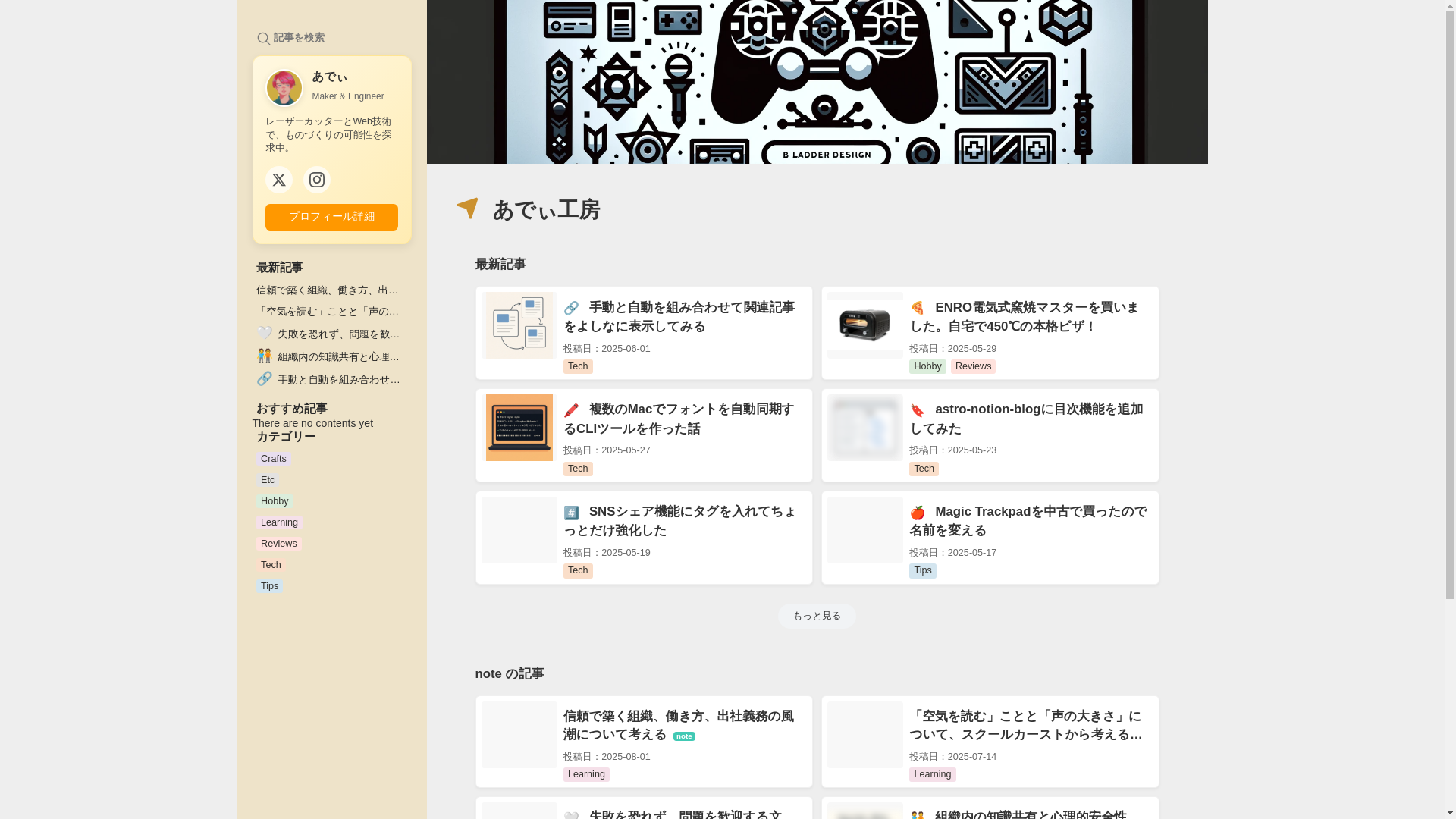1456x819 pixels.
Task: Open the Tech category in sidebar
Action: click(x=271, y=565)
